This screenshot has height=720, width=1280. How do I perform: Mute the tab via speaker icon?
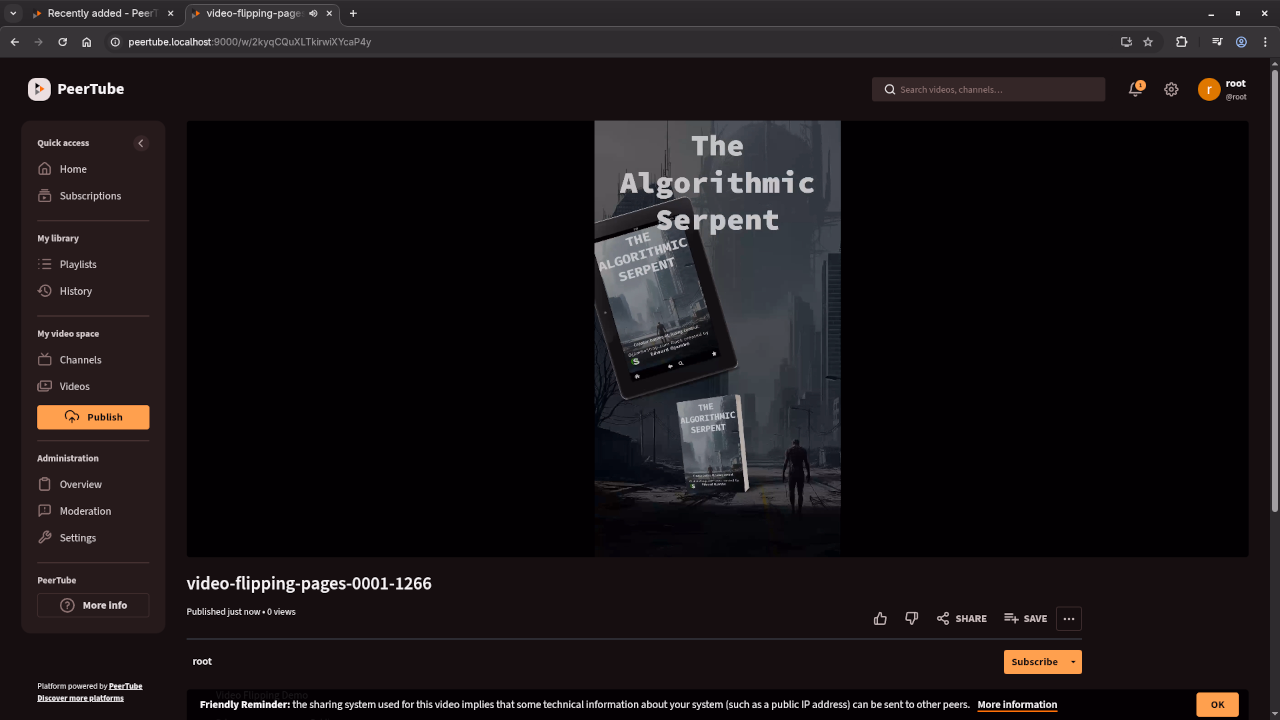click(313, 14)
